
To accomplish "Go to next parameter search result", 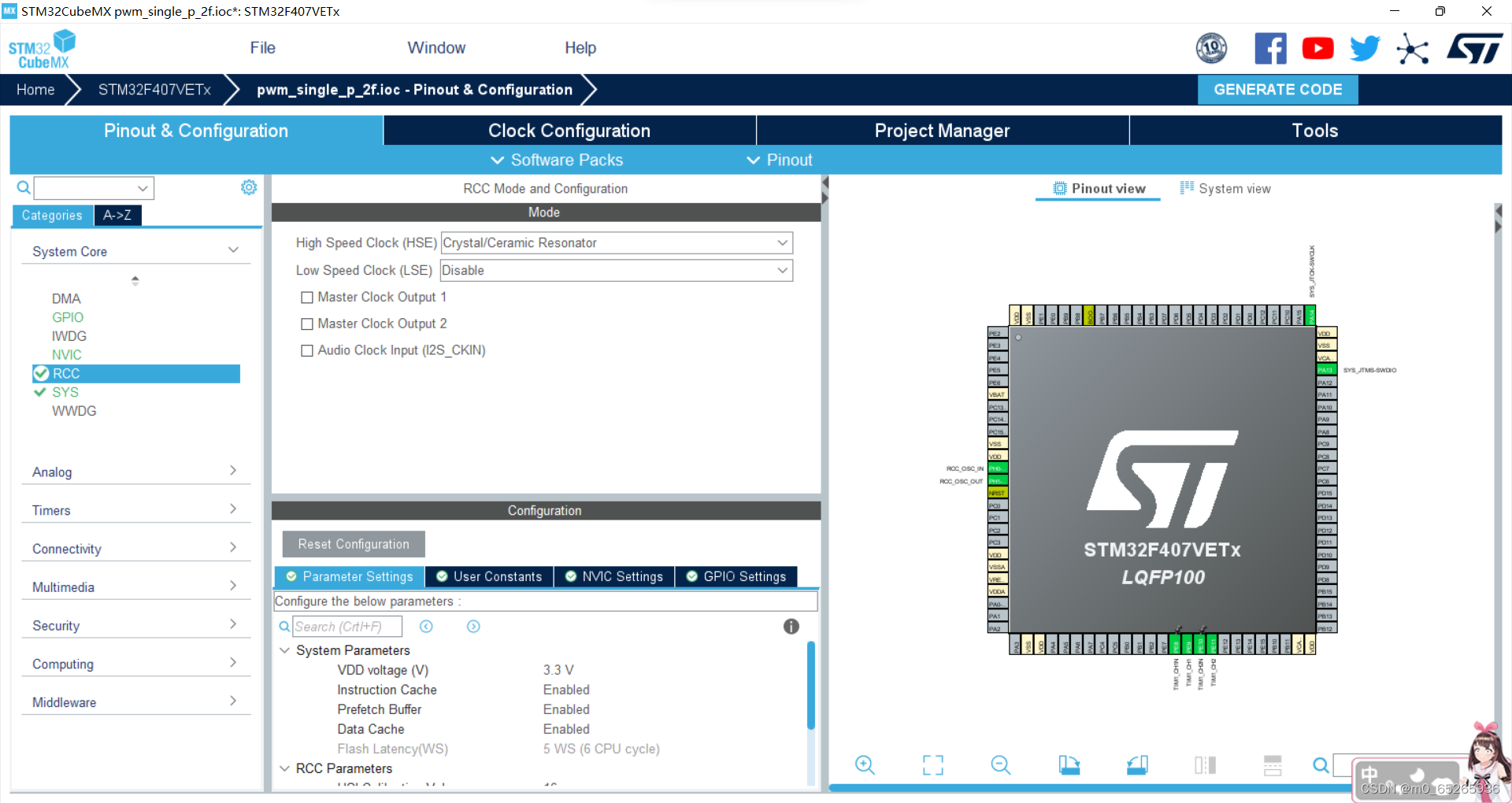I will pyautogui.click(x=473, y=627).
